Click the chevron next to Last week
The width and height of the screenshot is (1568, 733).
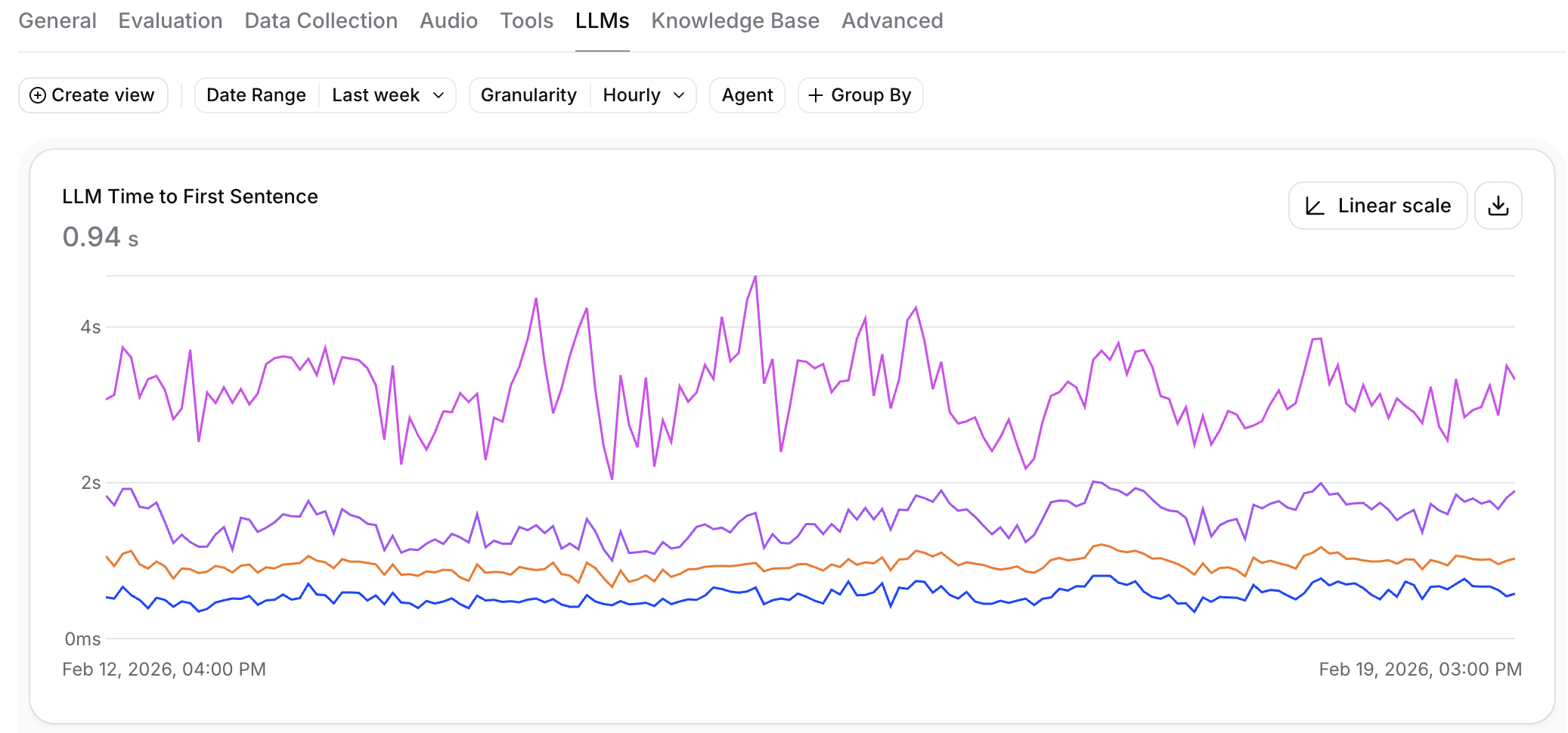pos(439,96)
